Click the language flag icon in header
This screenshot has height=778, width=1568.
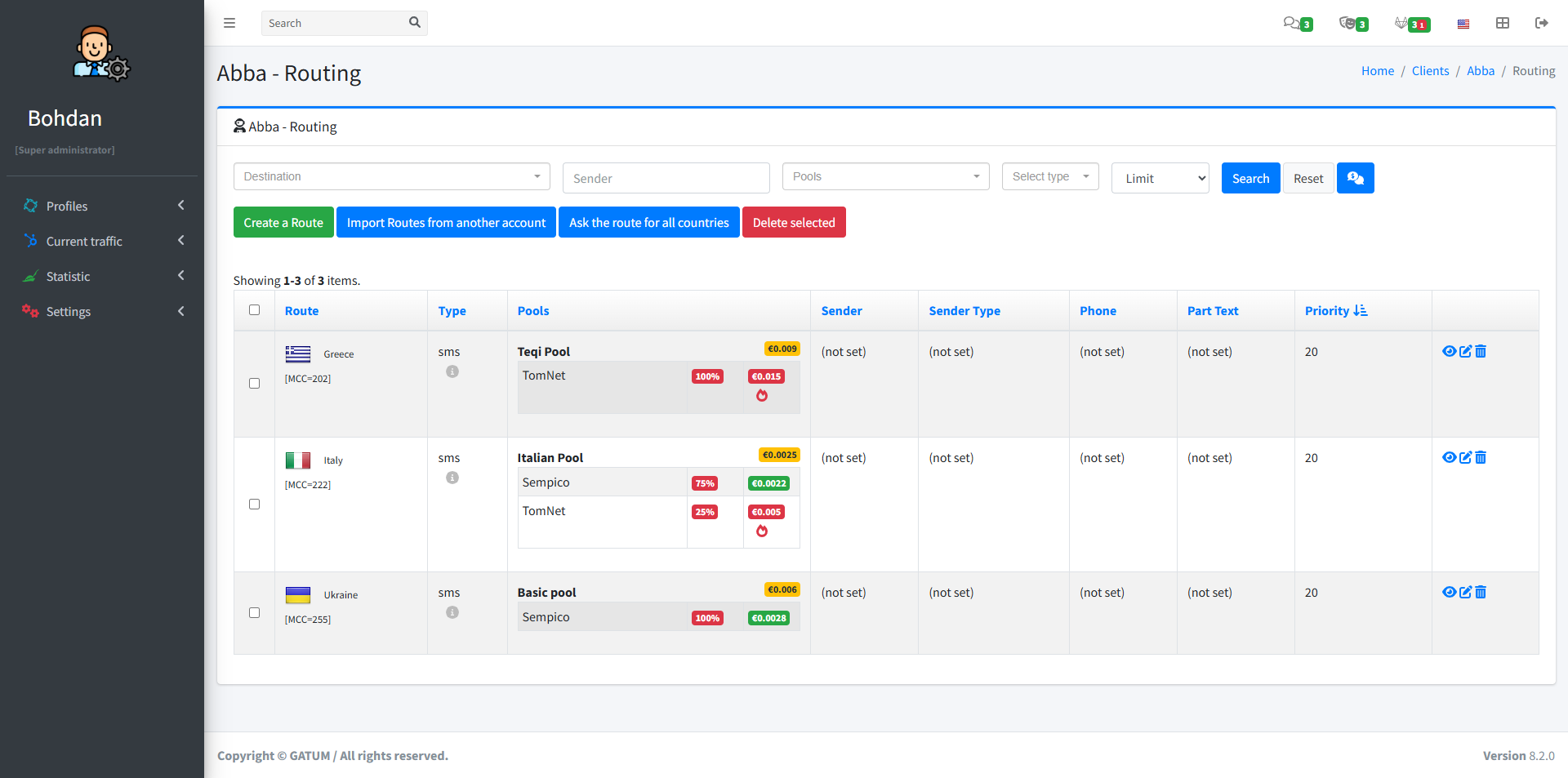tap(1463, 24)
